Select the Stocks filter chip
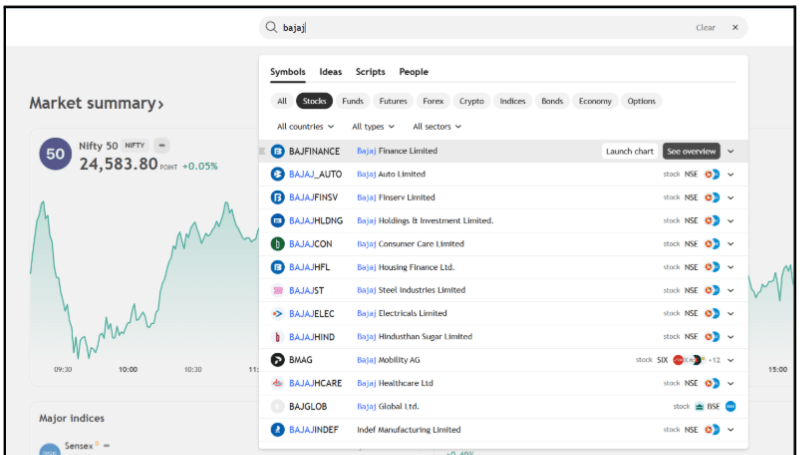The image size is (800, 455). [314, 101]
